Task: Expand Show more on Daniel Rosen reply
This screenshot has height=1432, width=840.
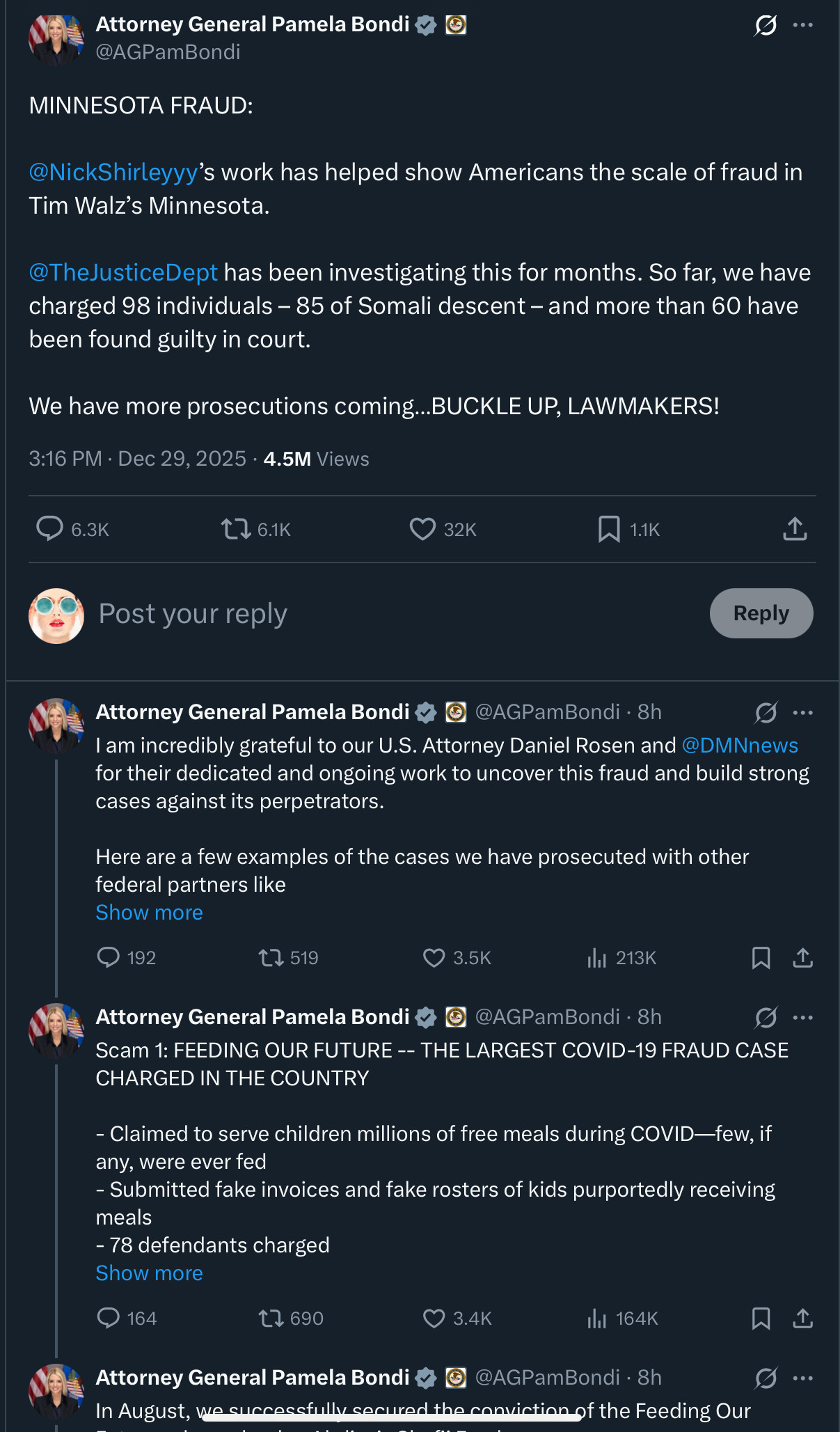Action: (x=149, y=913)
